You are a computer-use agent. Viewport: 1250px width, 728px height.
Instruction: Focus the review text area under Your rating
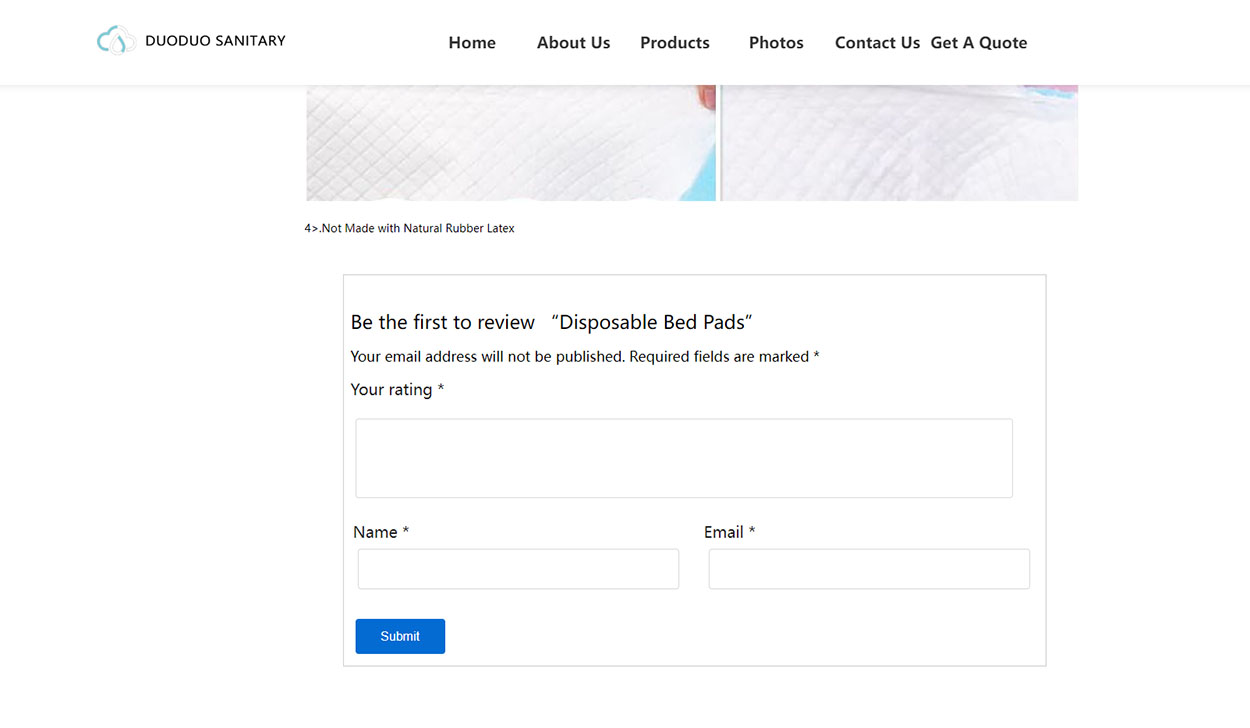click(684, 458)
